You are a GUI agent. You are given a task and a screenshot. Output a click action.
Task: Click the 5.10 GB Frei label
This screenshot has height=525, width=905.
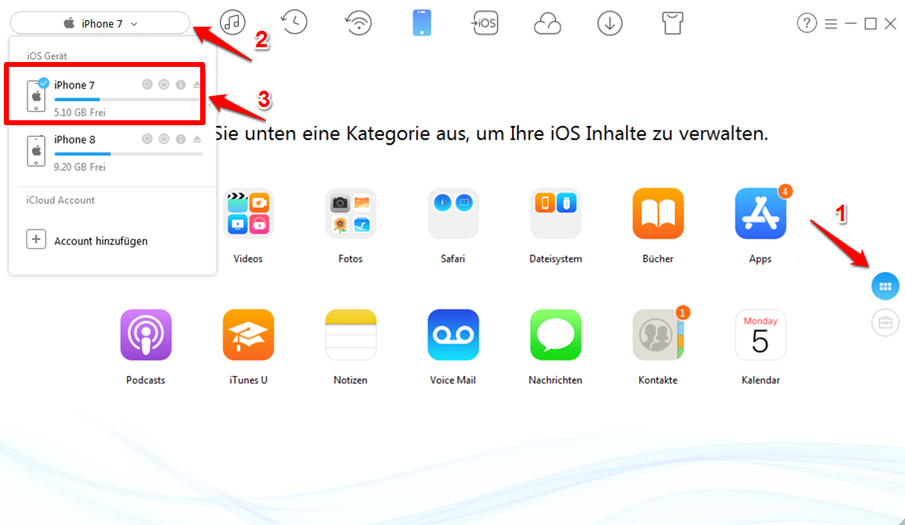point(80,112)
